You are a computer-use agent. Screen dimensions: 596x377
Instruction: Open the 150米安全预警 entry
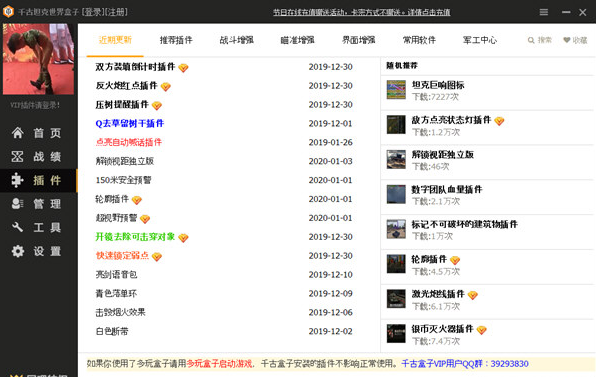pyautogui.click(x=123, y=180)
